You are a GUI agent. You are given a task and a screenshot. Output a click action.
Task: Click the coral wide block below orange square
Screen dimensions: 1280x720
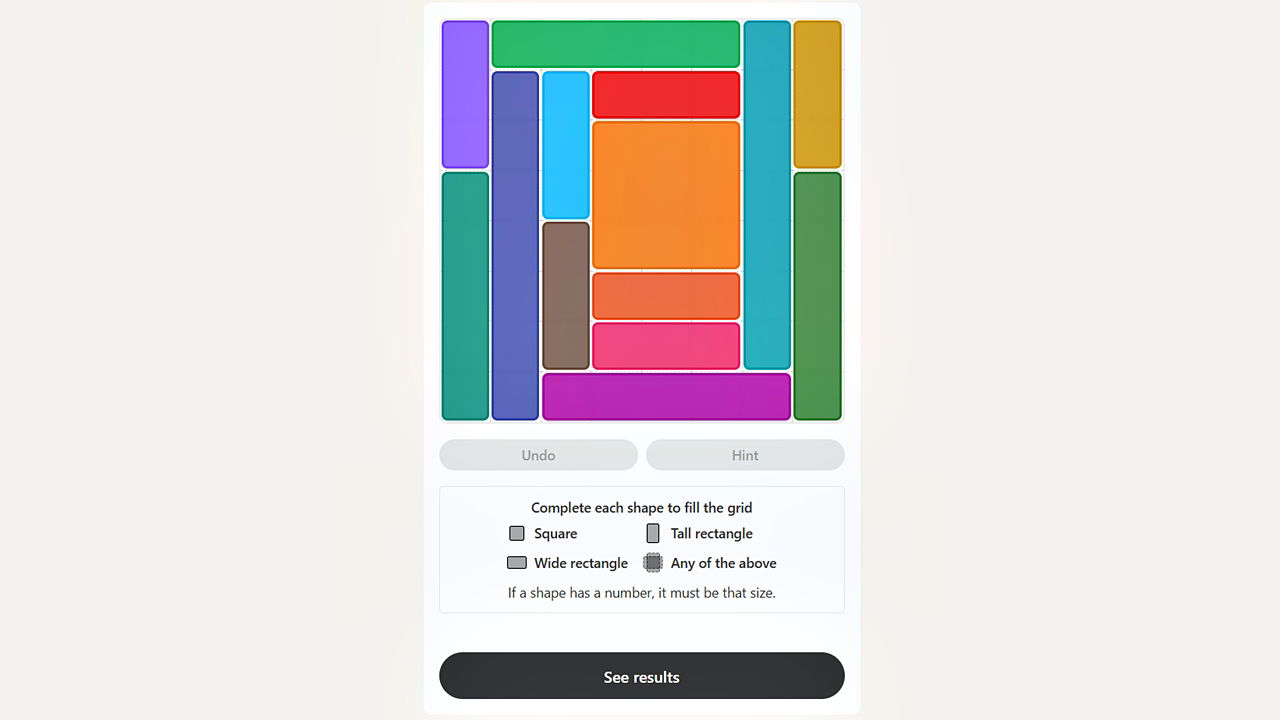click(666, 296)
